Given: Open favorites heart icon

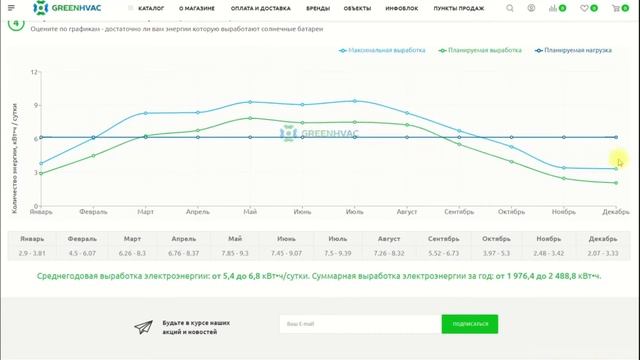Looking at the screenshot, I should pos(584,8).
